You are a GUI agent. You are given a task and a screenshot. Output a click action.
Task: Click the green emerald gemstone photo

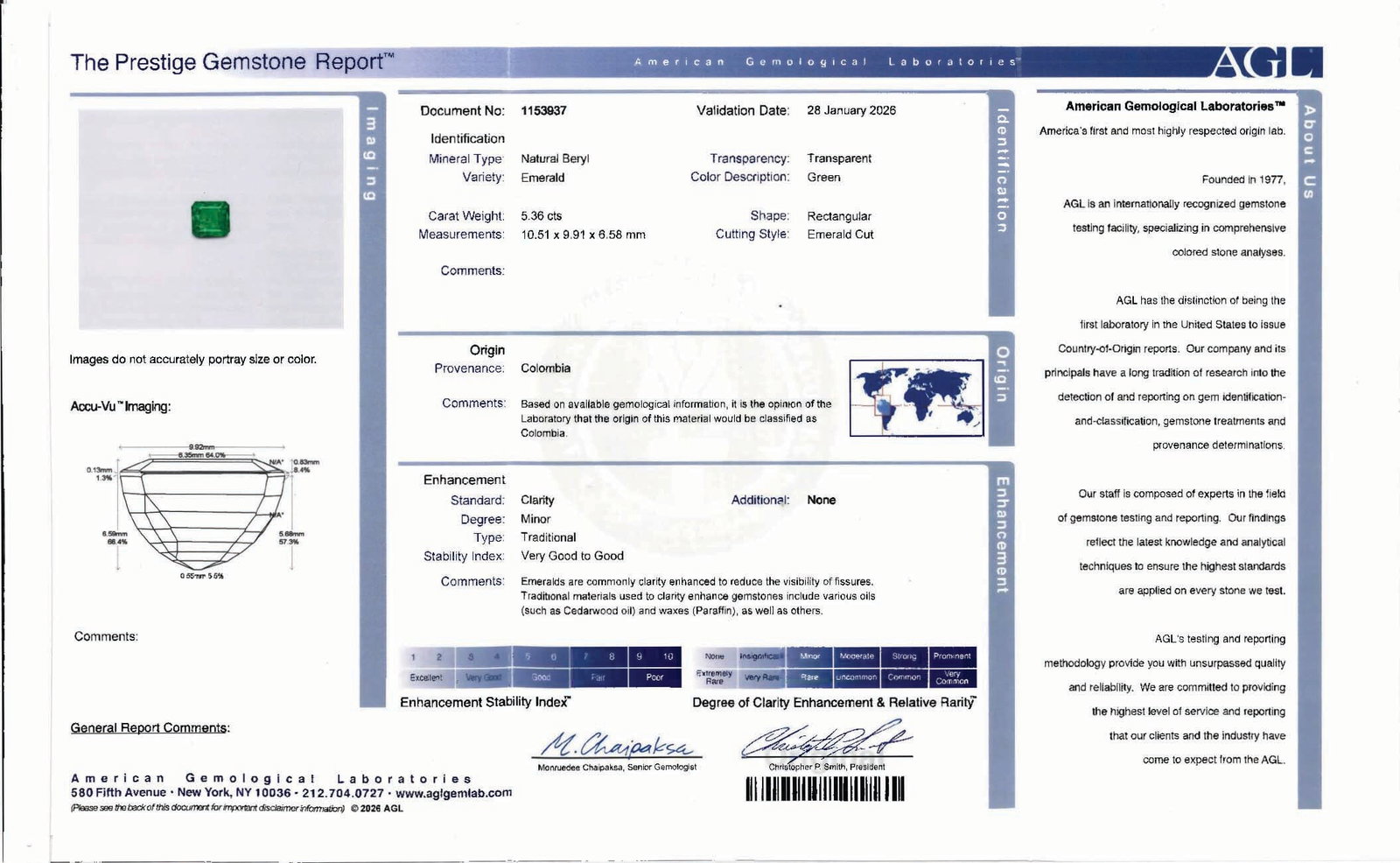pyautogui.click(x=211, y=219)
